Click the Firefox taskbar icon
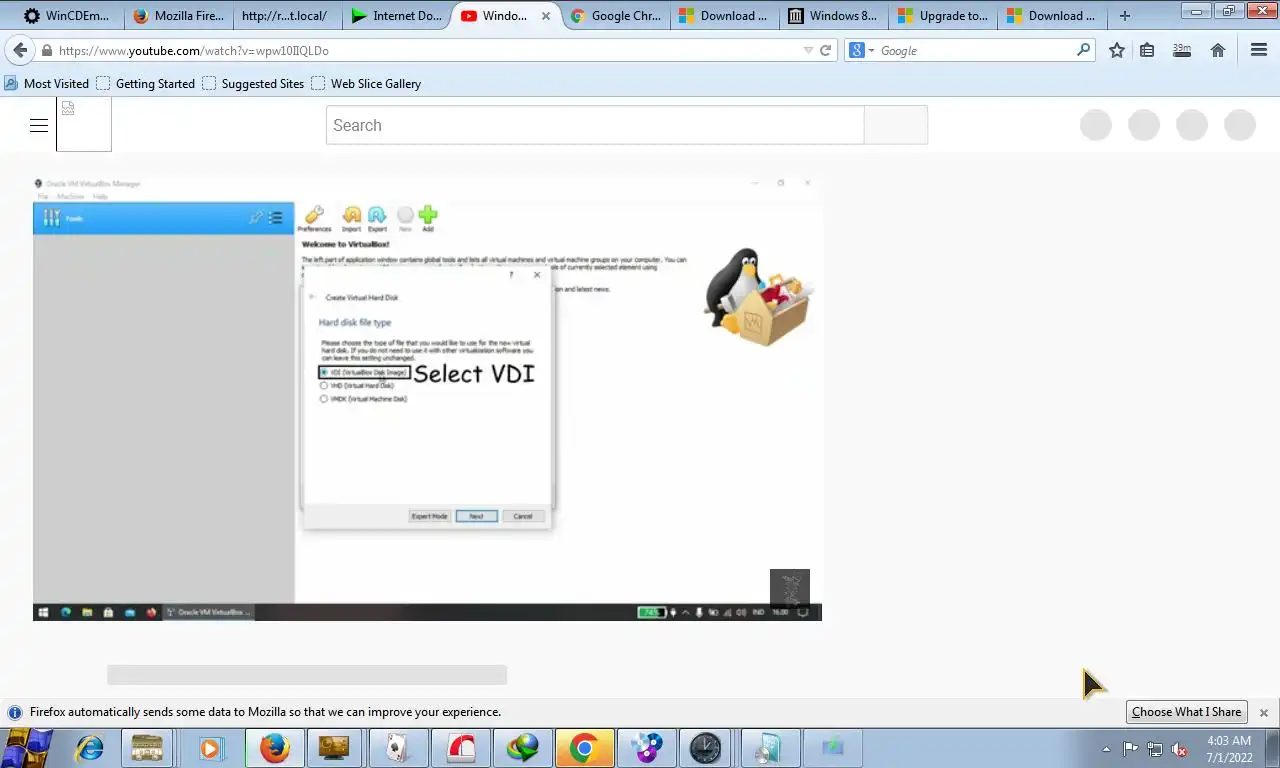Screen dimensions: 1280x768 tap(274, 747)
